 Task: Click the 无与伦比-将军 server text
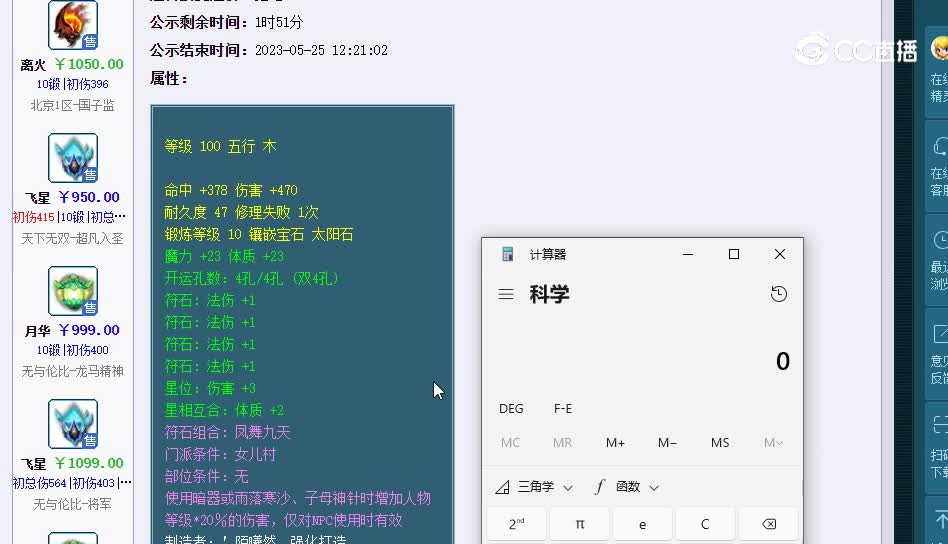73,504
